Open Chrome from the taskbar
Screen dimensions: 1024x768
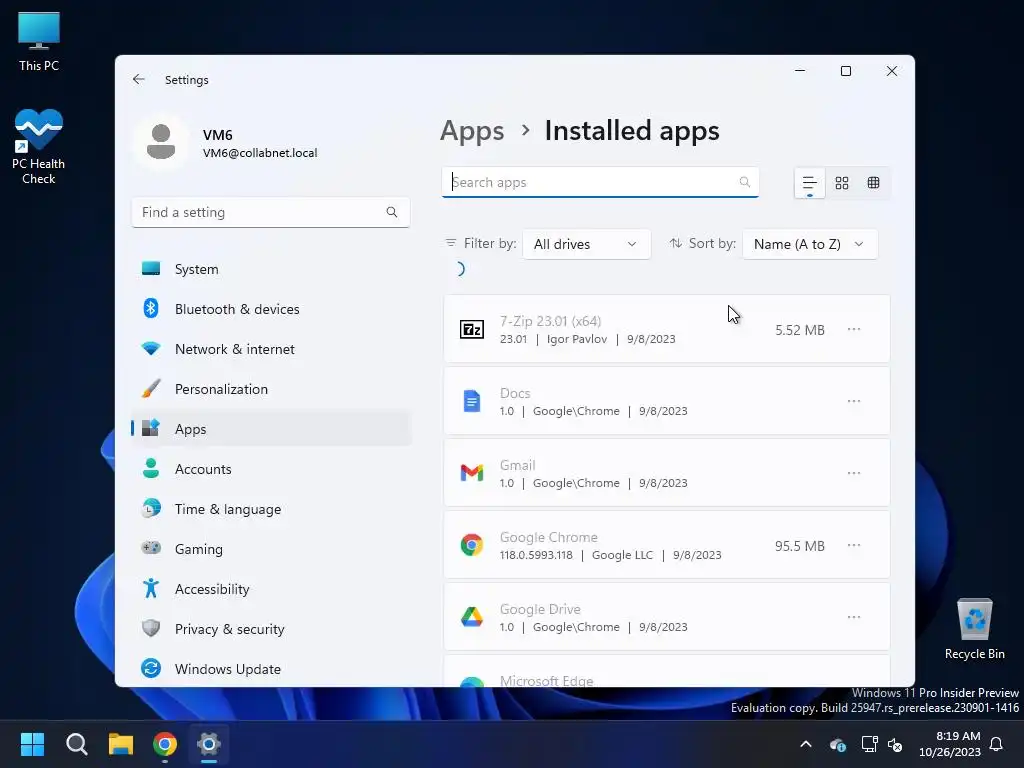[x=165, y=744]
